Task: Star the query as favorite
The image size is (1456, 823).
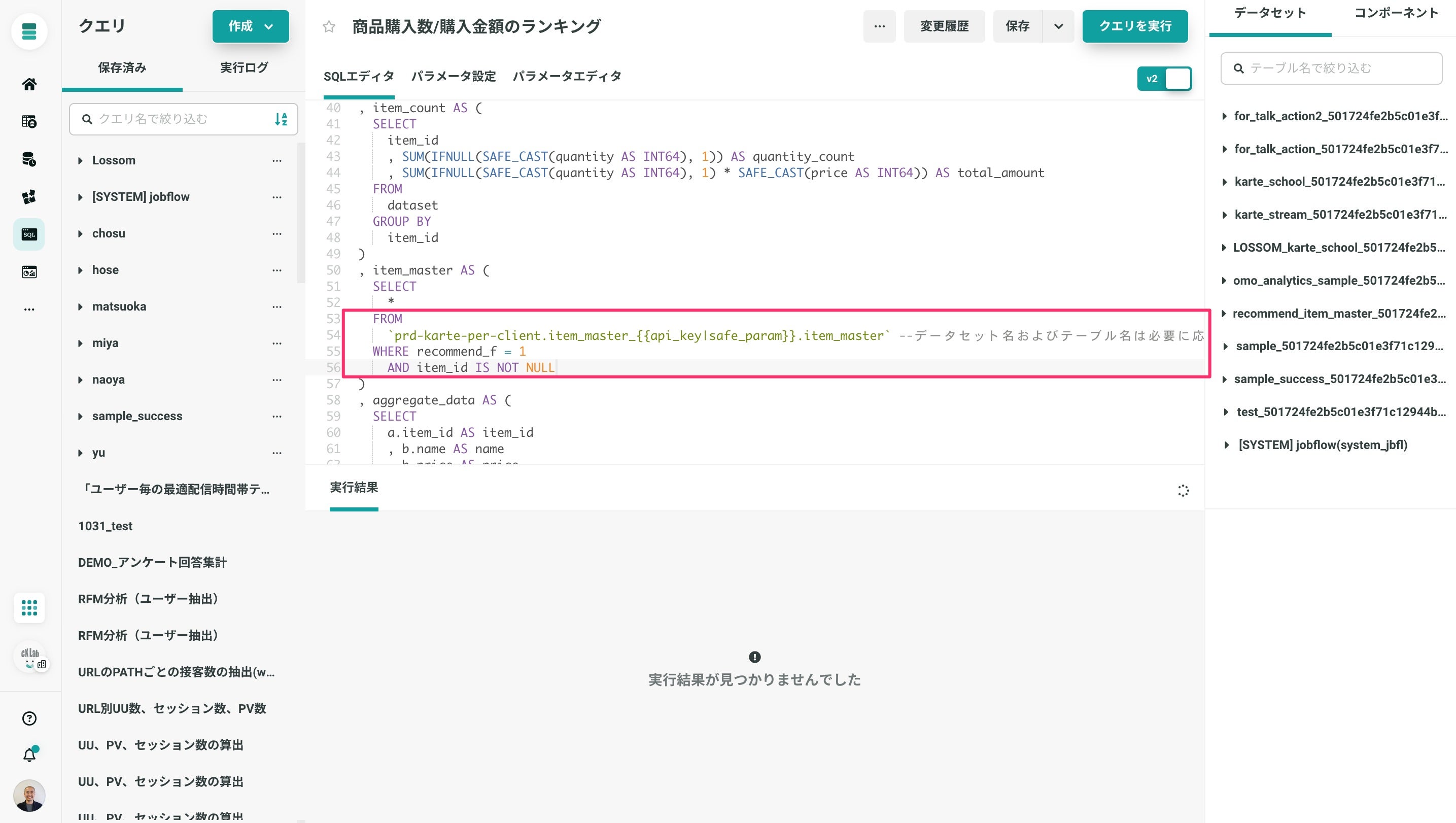Action: [x=329, y=26]
